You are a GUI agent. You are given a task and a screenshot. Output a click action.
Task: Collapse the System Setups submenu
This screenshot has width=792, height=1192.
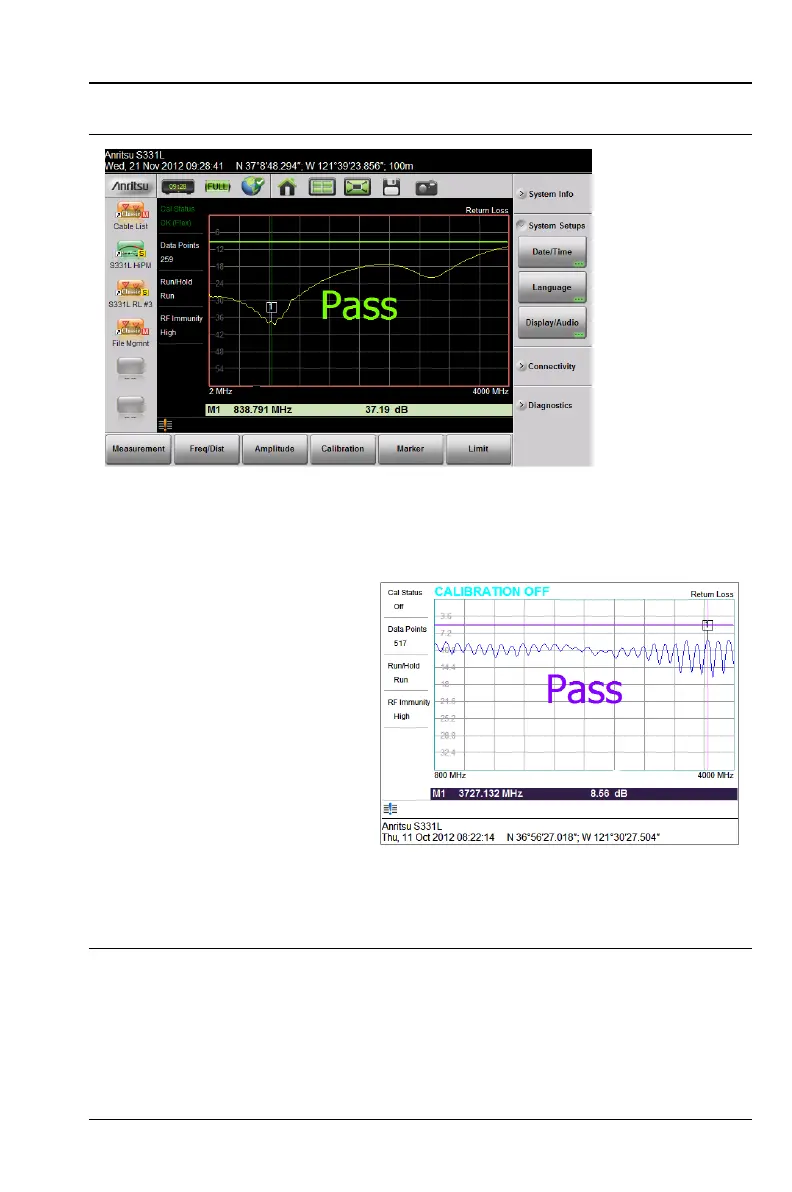pyautogui.click(x=552, y=226)
